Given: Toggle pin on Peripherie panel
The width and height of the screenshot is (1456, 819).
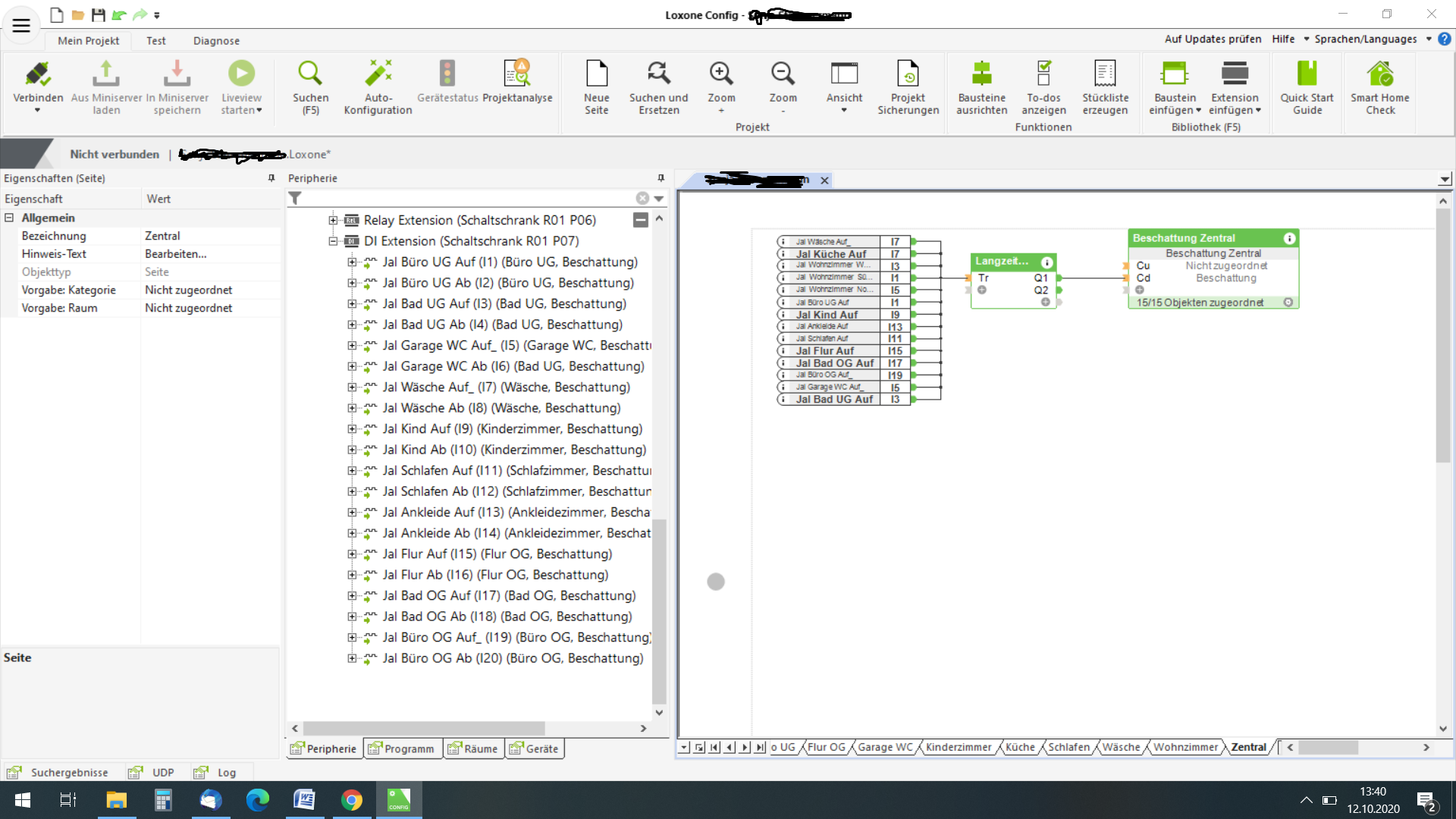Looking at the screenshot, I should click(x=661, y=178).
